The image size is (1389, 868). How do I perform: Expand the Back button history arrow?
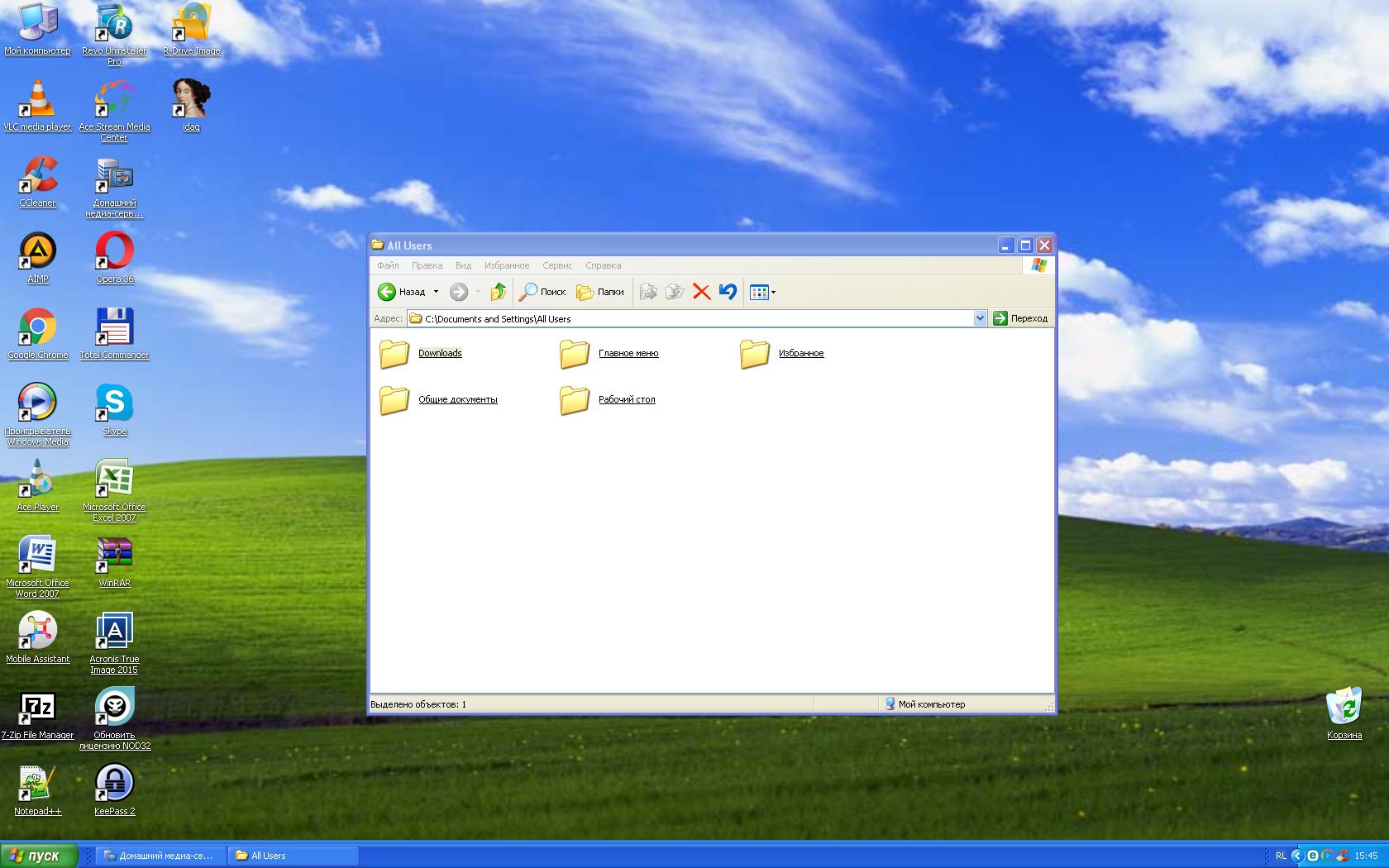(436, 292)
